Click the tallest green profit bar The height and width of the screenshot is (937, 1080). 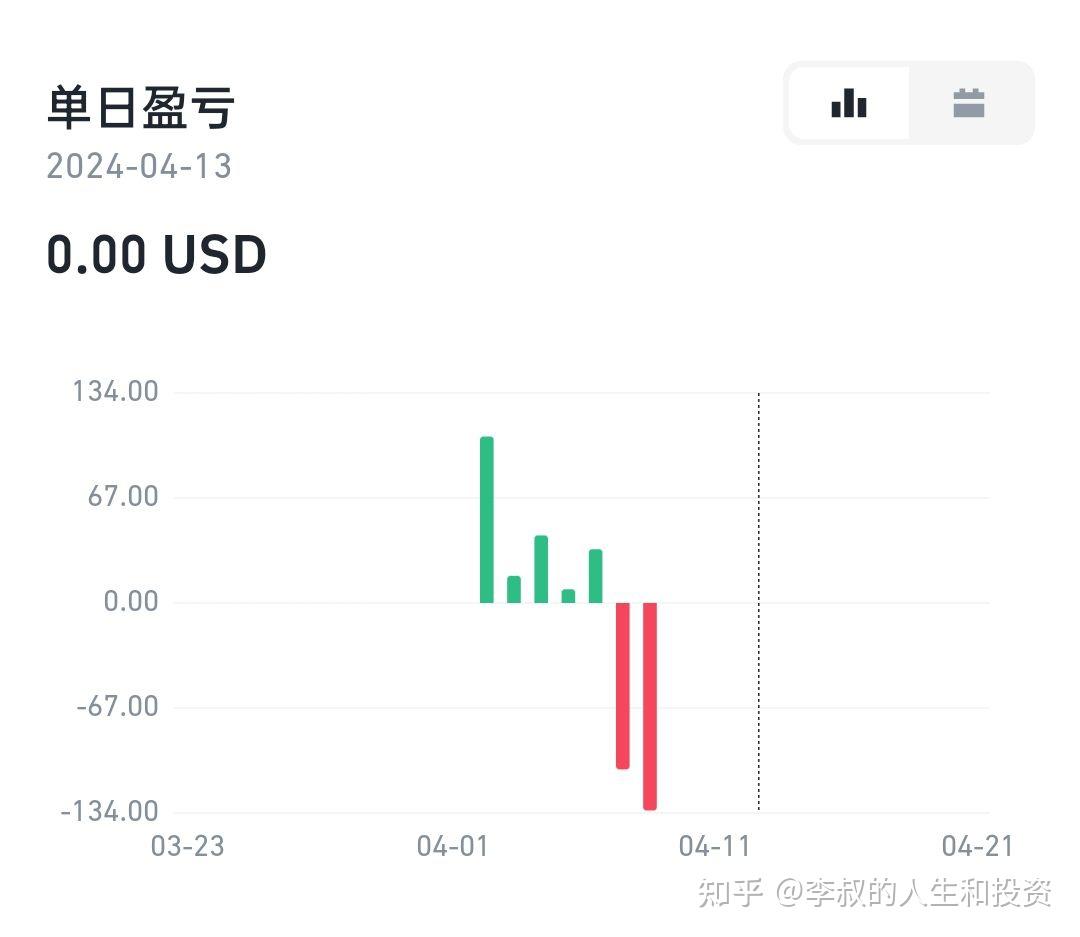coord(487,520)
